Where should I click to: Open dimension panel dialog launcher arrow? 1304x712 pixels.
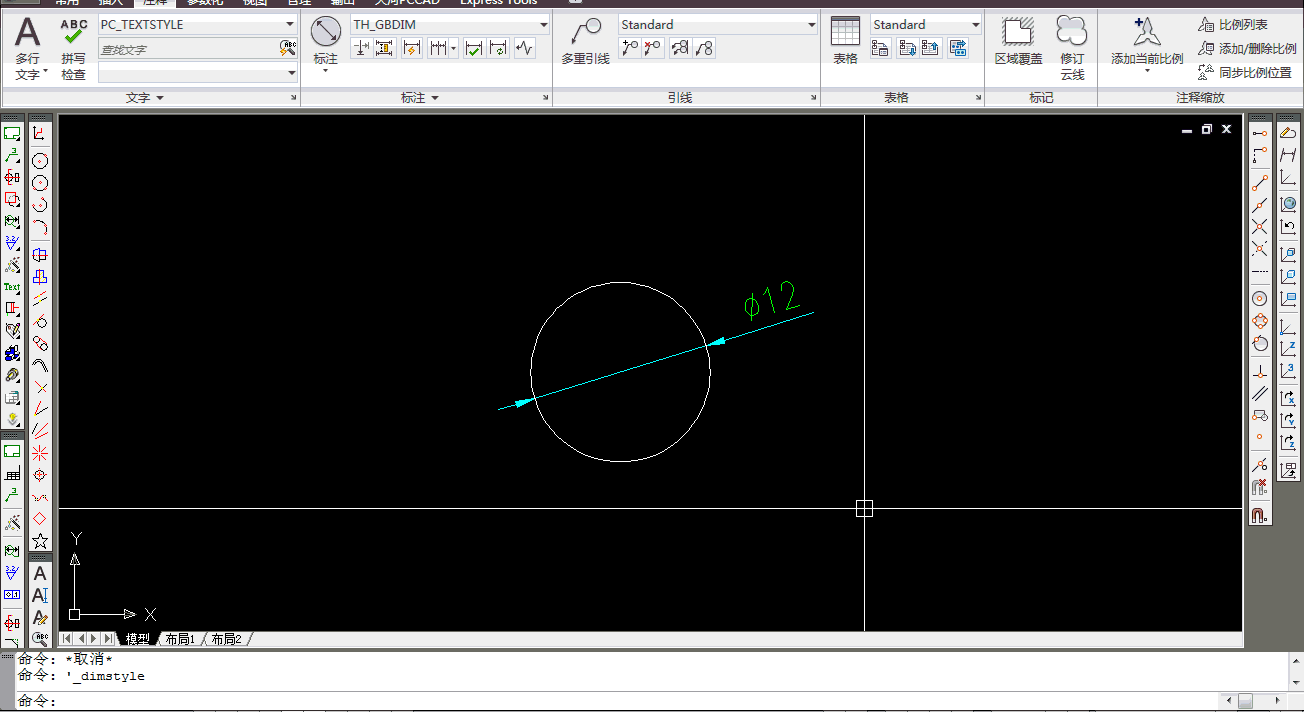coord(545,98)
